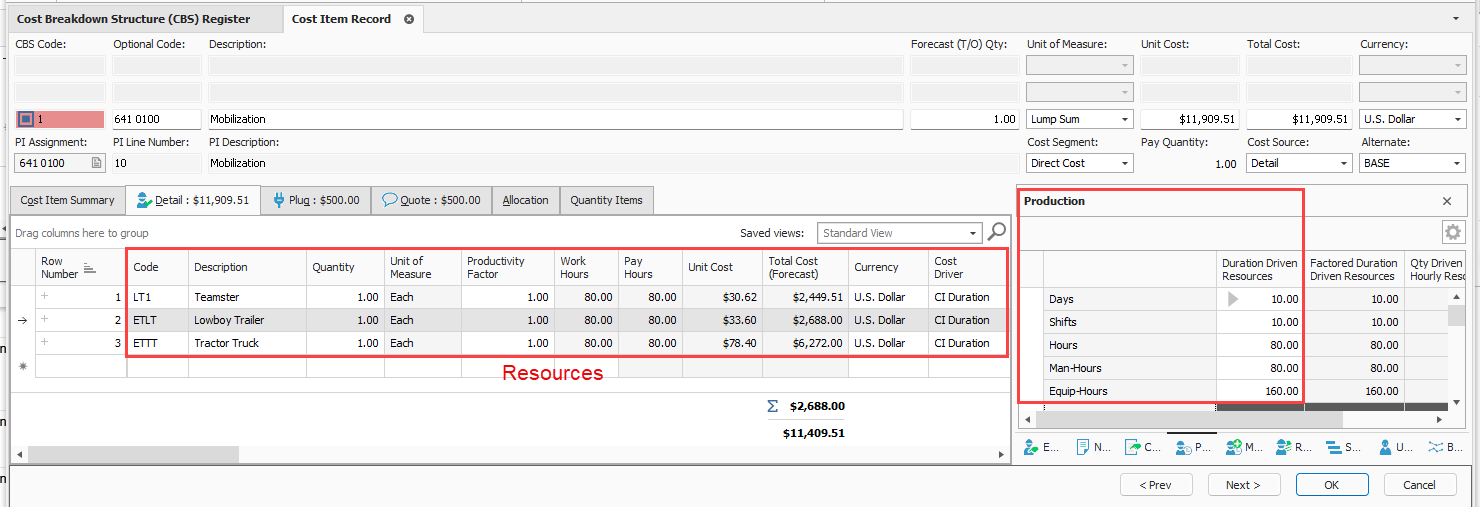The width and height of the screenshot is (1480, 507).
Task: Open the Lump Sum unit dropdown
Action: pyautogui.click(x=1125, y=119)
